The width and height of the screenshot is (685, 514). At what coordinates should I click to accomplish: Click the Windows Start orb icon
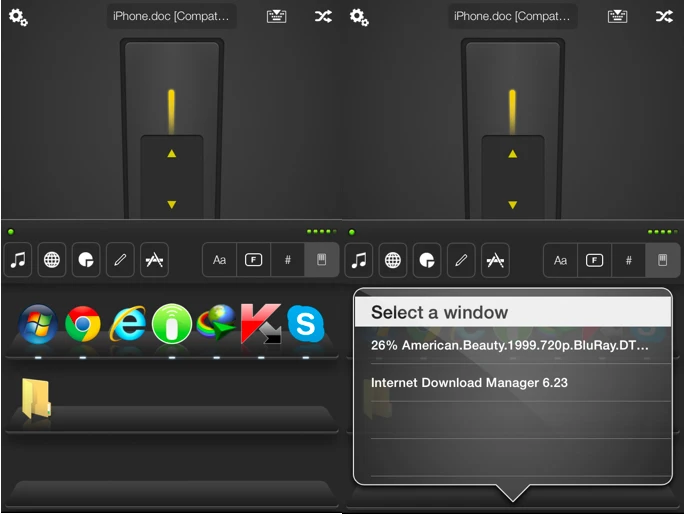[x=38, y=323]
